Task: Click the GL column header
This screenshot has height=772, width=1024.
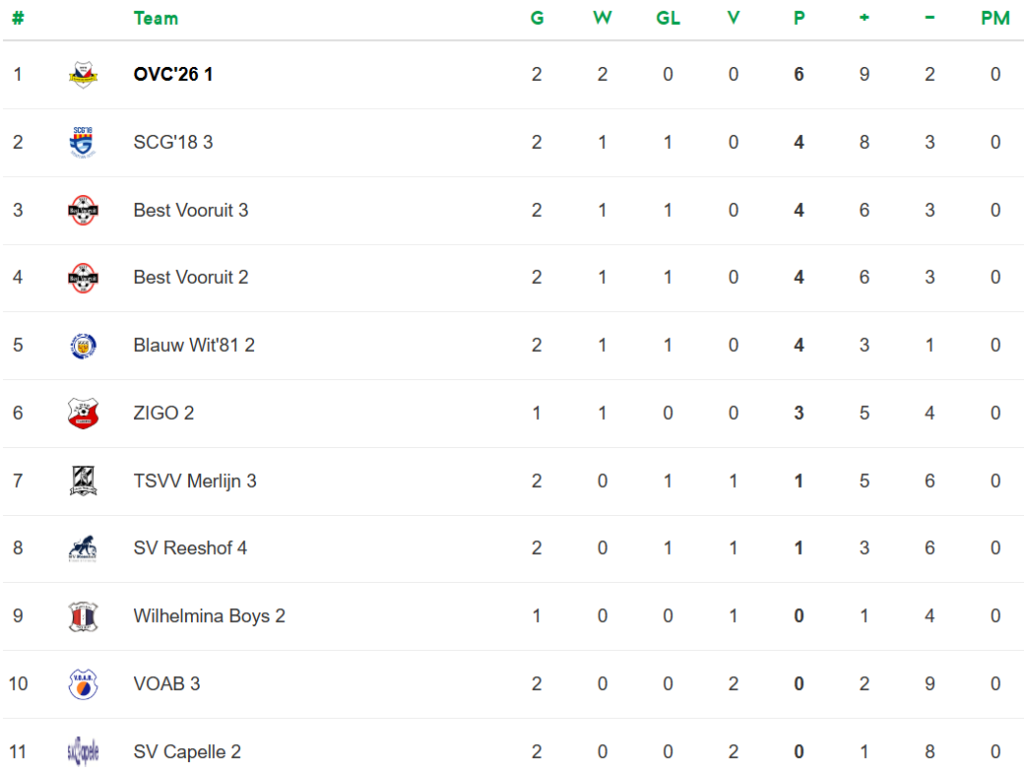Action: (668, 18)
